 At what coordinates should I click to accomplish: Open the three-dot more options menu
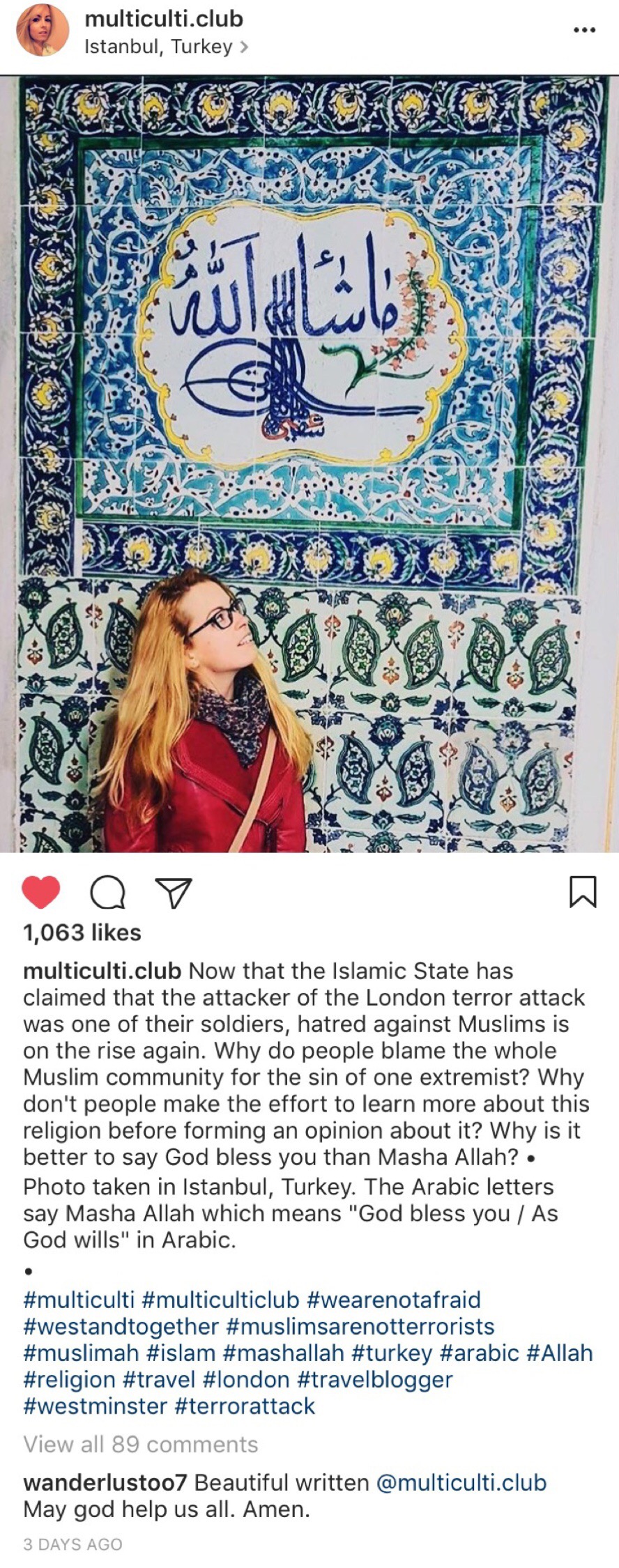(x=584, y=30)
